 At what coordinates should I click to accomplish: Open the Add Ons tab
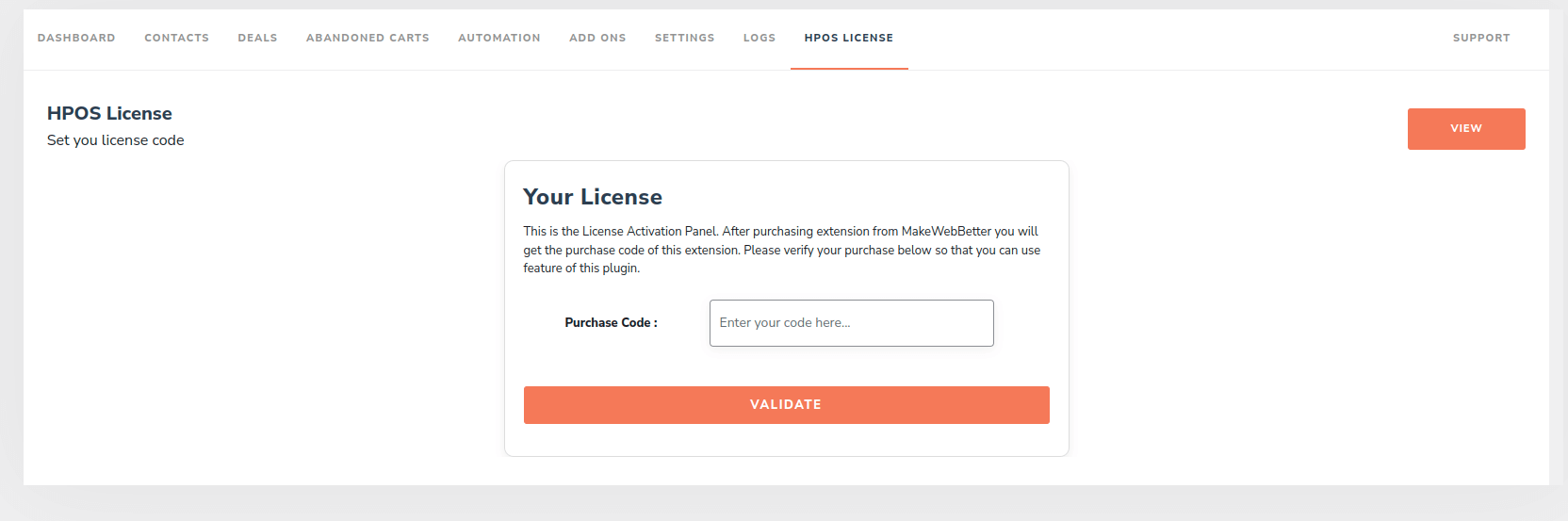[597, 38]
